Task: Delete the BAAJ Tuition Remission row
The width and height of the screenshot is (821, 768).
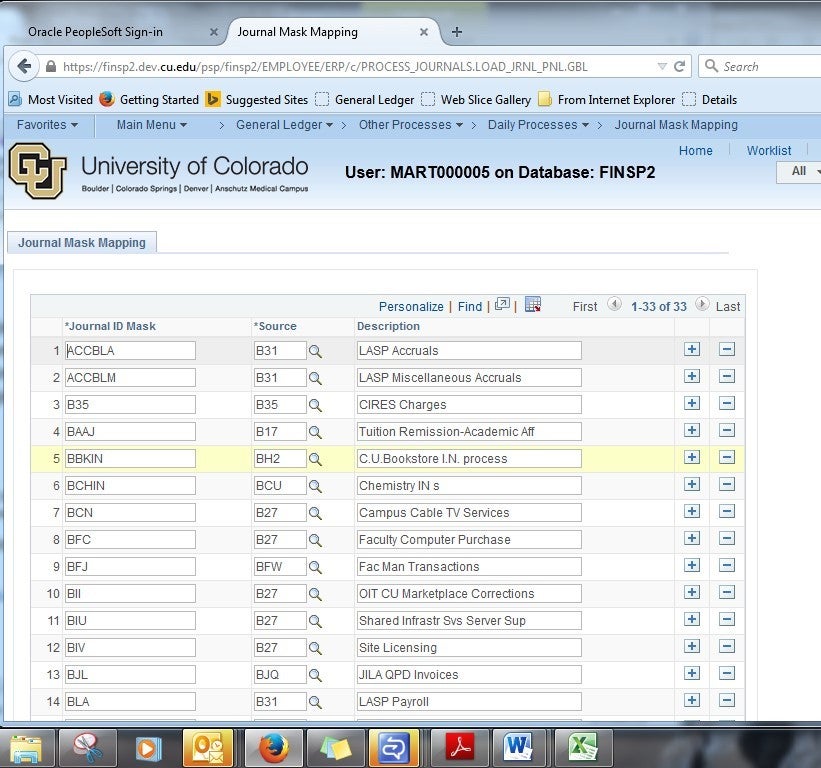Action: [x=727, y=430]
